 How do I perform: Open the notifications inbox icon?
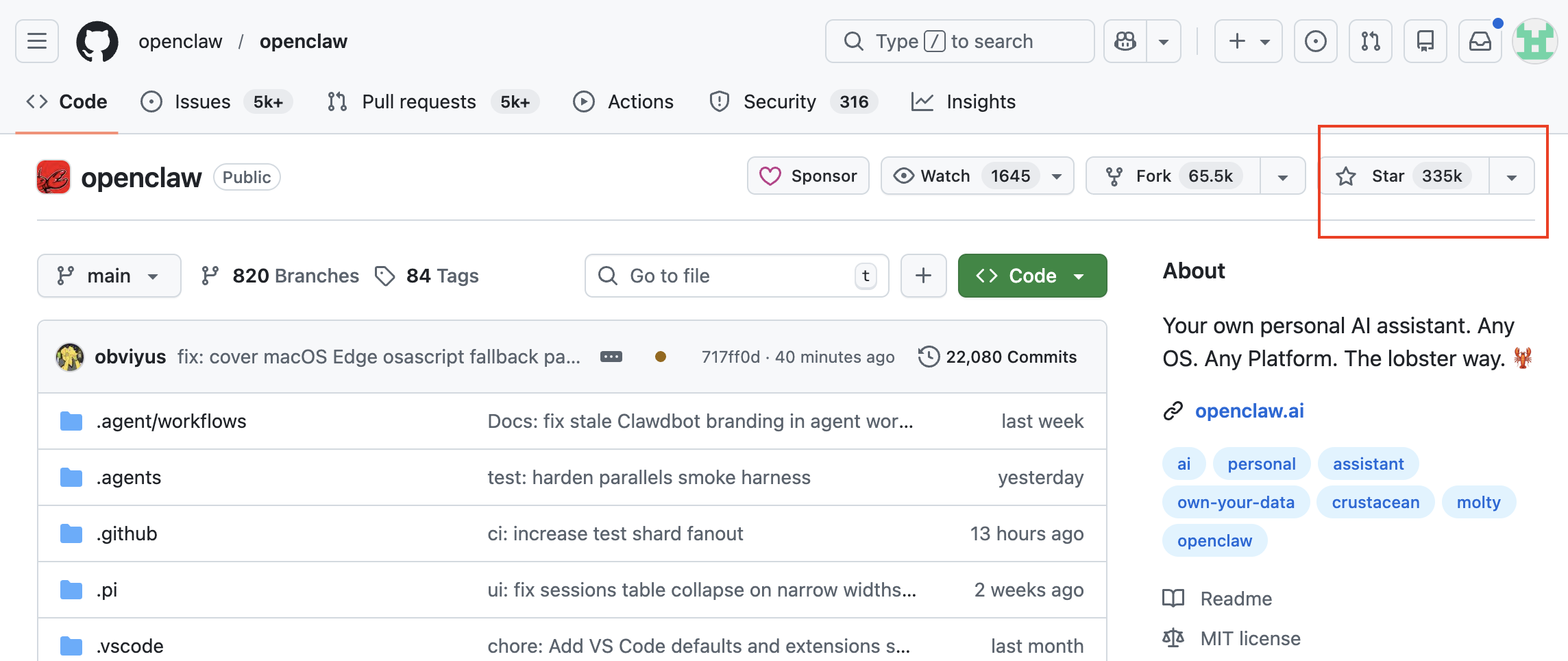pos(1480,41)
